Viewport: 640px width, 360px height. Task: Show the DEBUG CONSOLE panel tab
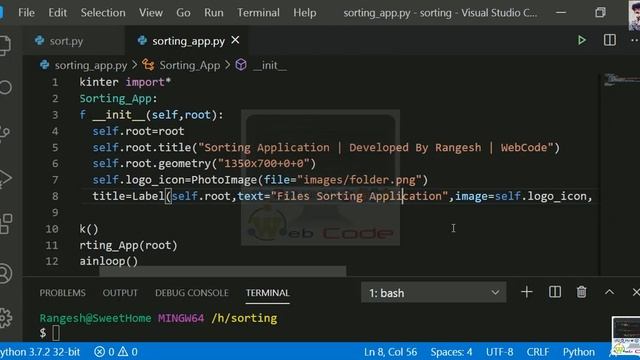pyautogui.click(x=192, y=293)
